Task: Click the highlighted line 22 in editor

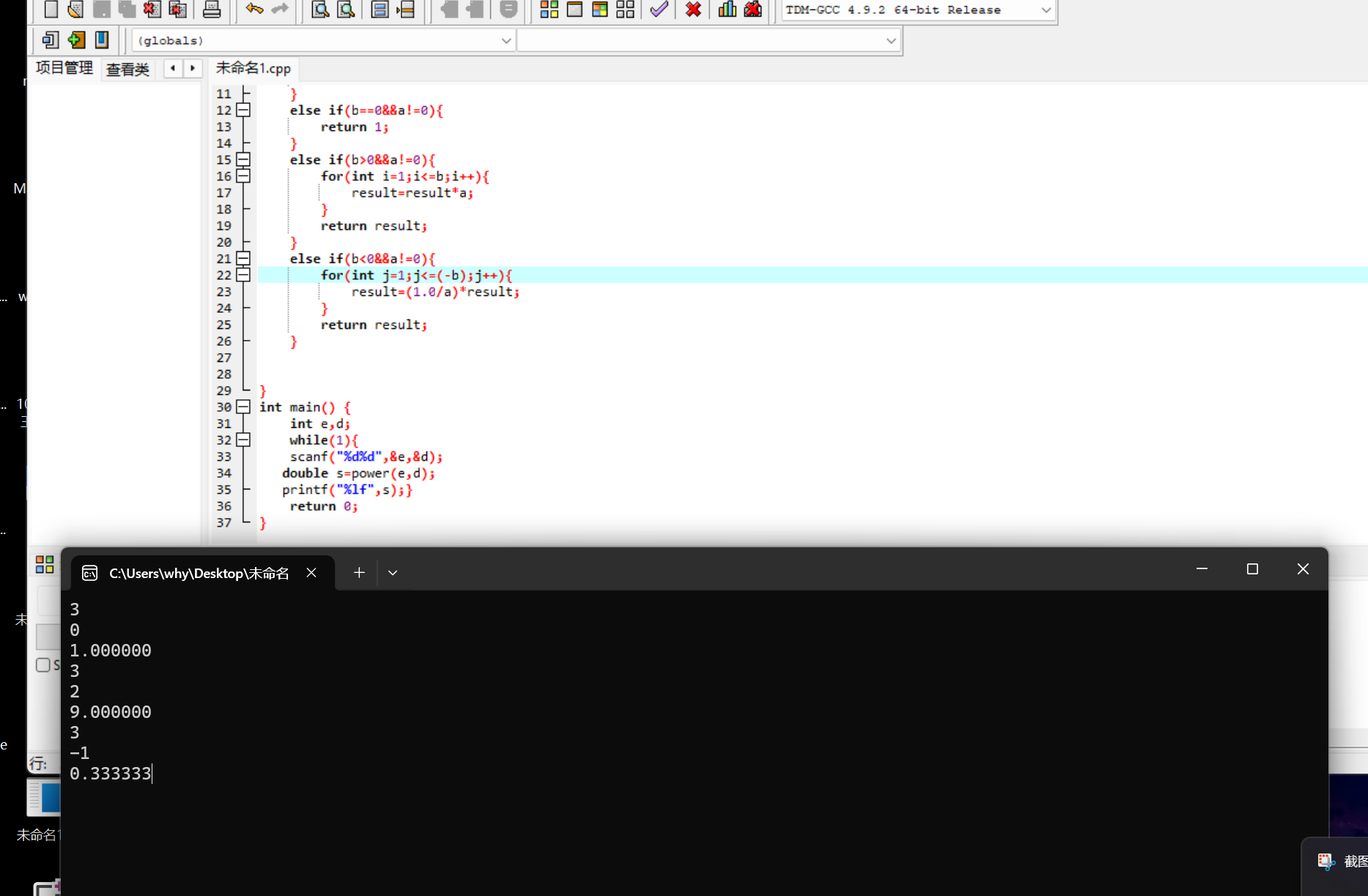Action: tap(812, 275)
